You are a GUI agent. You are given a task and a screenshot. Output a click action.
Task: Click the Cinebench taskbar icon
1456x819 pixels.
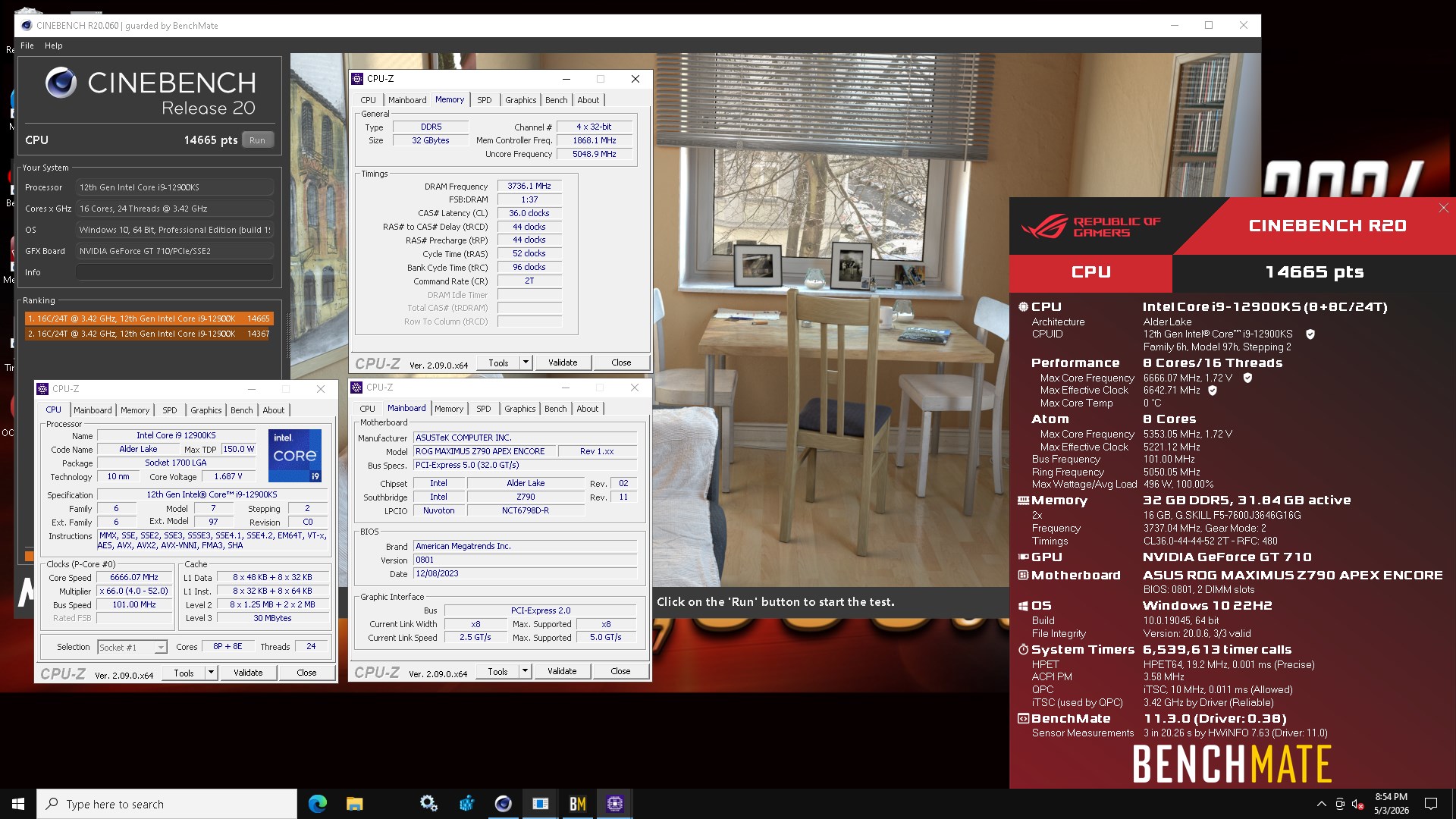[x=503, y=804]
